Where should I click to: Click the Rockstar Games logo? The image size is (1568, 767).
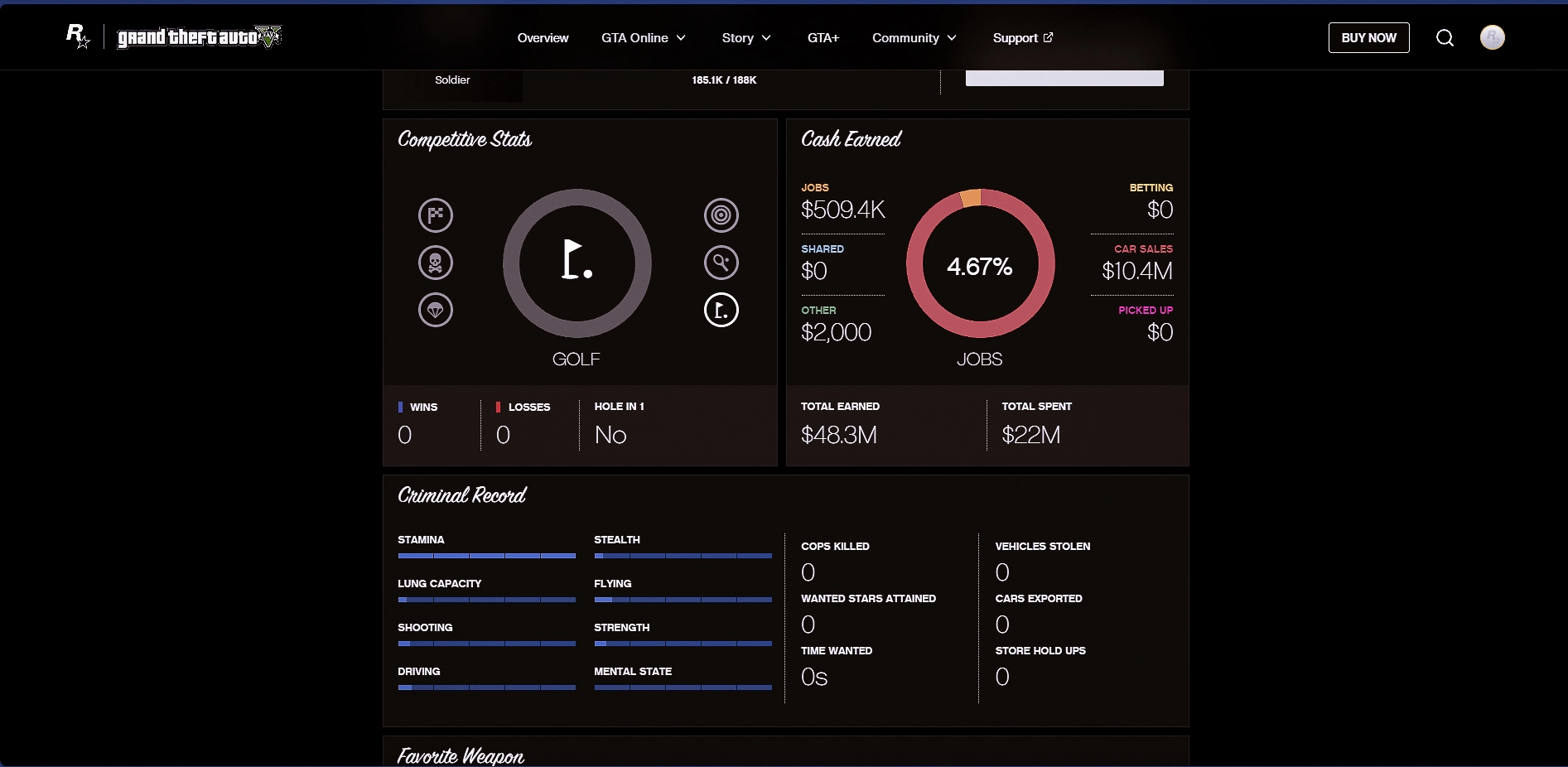pos(78,36)
